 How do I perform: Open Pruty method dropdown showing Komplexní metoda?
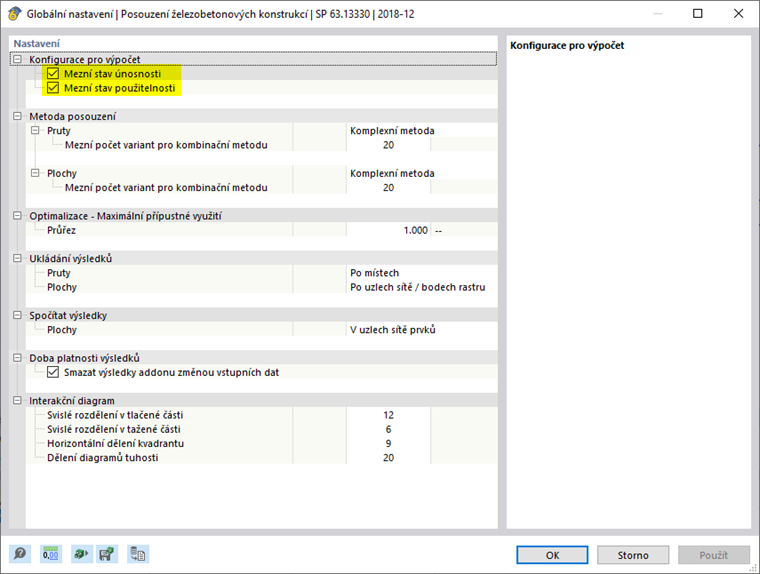(422, 130)
